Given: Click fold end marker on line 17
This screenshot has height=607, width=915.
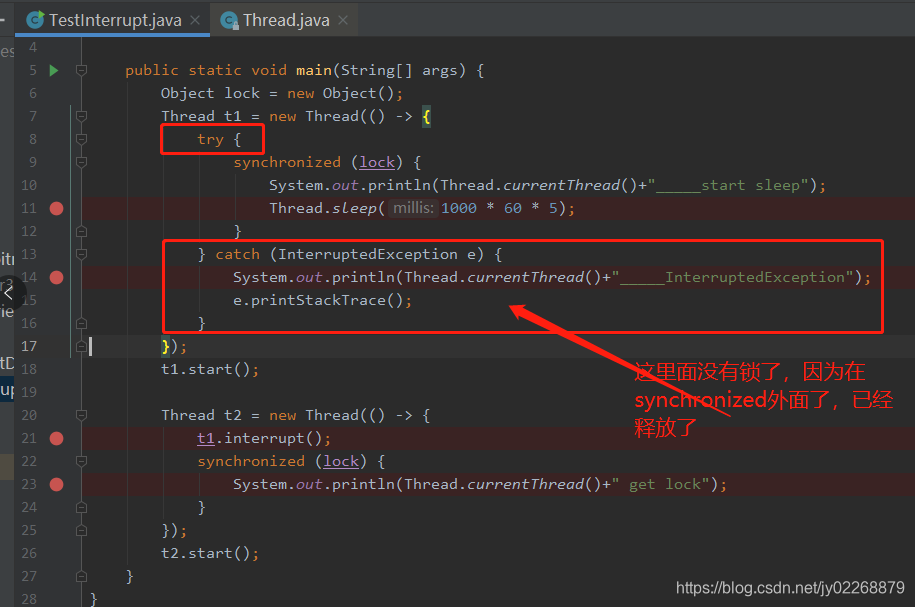Looking at the screenshot, I should (82, 346).
